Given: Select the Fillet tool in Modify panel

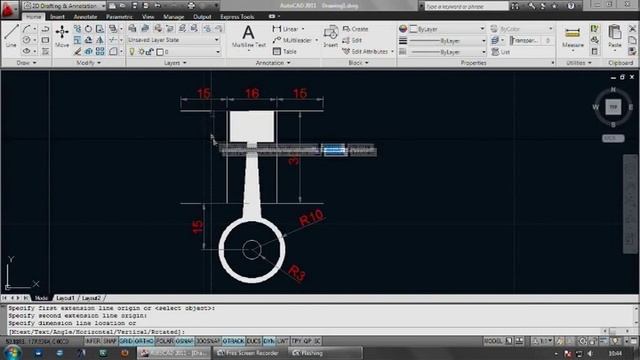Looking at the screenshot, I should point(113,52).
